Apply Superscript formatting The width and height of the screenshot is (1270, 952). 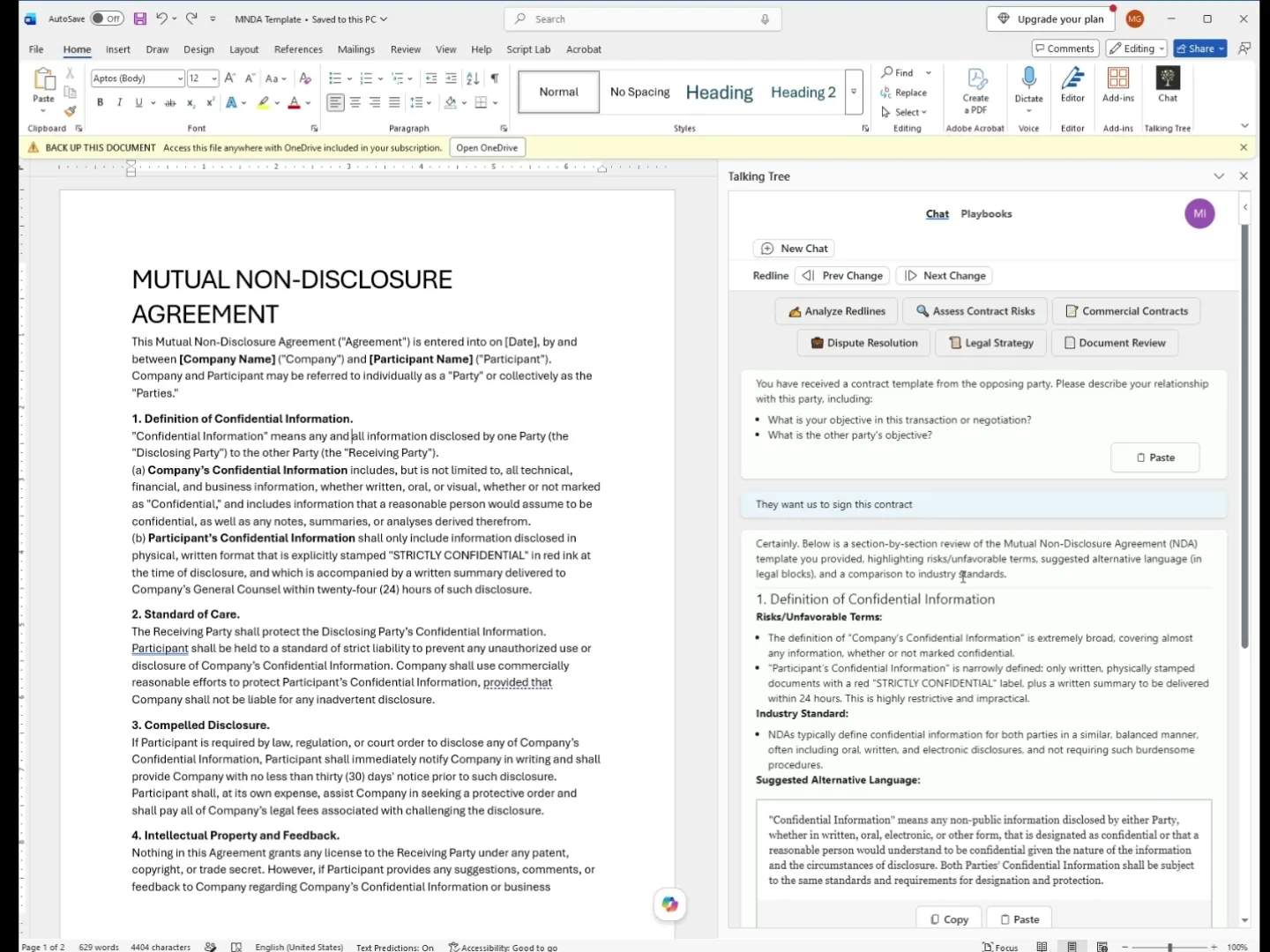pyautogui.click(x=210, y=103)
